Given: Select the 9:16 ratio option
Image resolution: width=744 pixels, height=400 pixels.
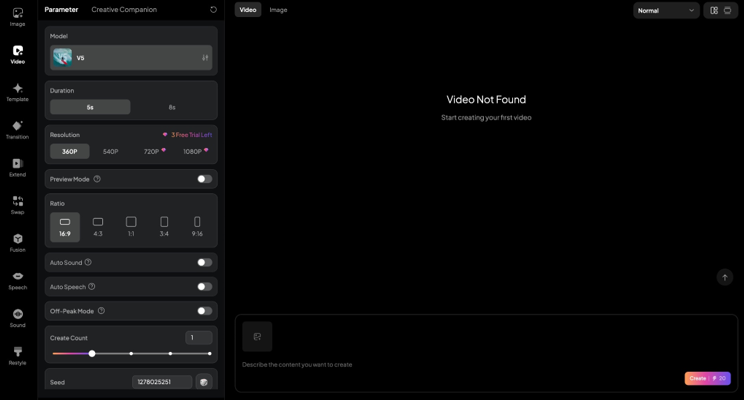Looking at the screenshot, I should 197,227.
